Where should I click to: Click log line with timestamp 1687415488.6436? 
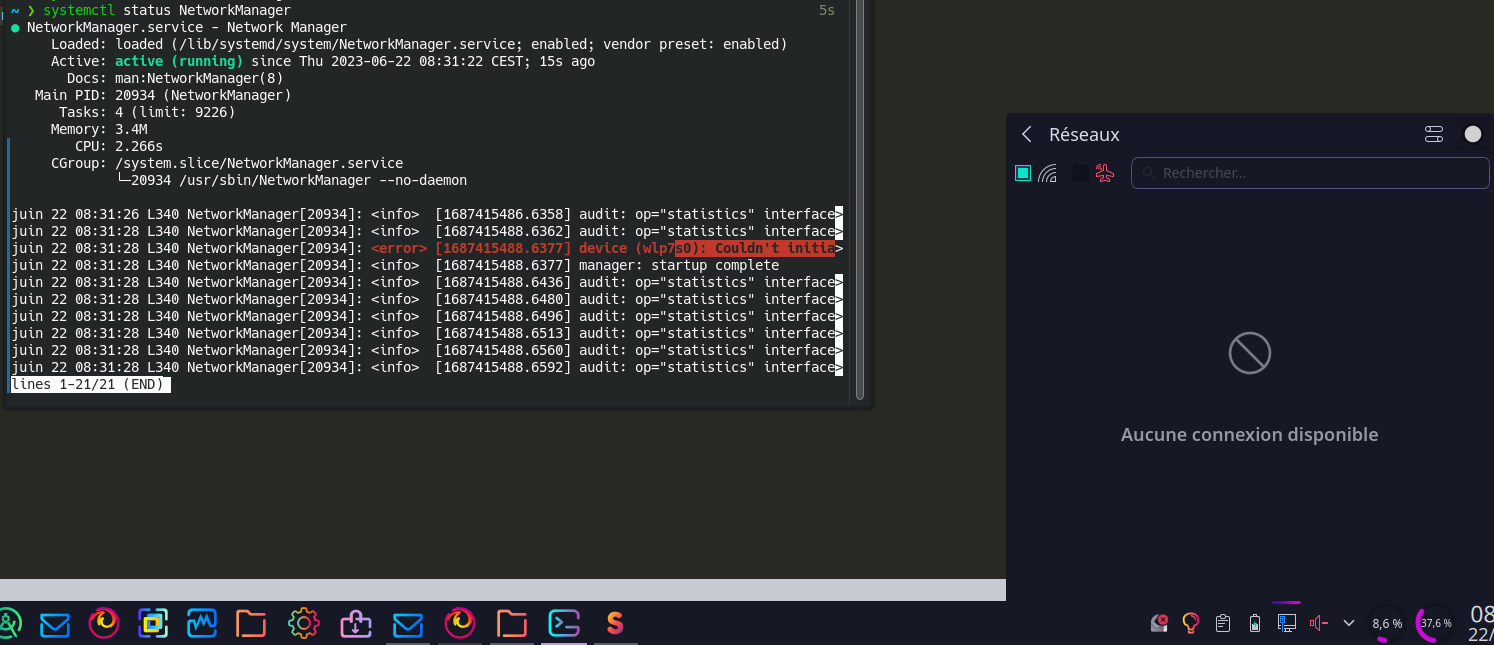[427, 282]
